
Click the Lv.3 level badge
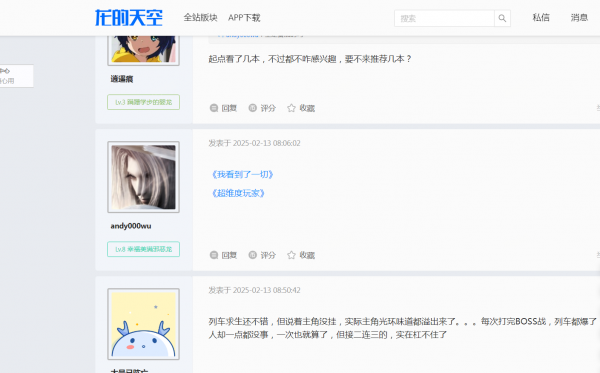click(143, 102)
